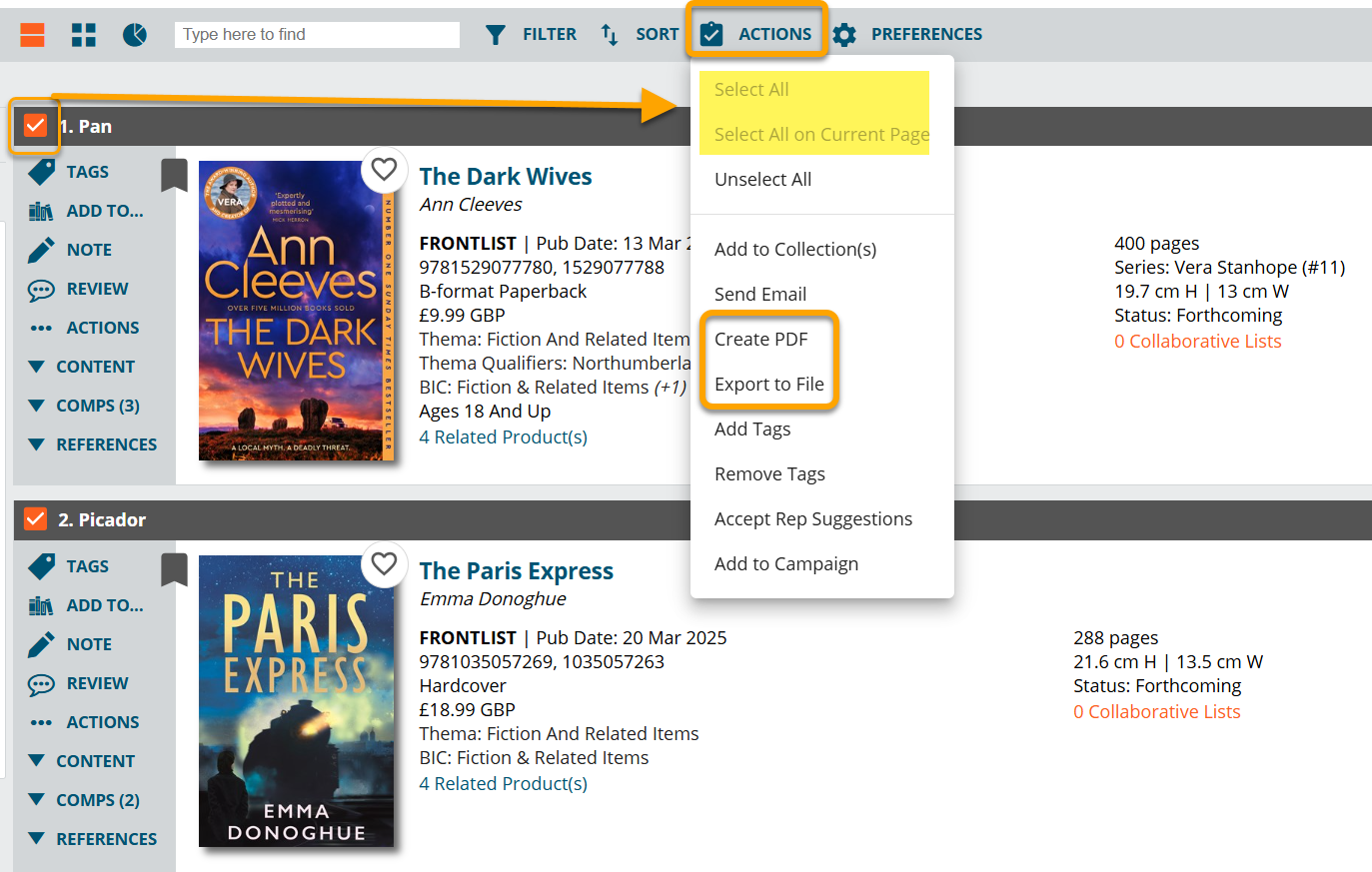Click the Note pencil icon for The Dark Wives

[x=41, y=250]
